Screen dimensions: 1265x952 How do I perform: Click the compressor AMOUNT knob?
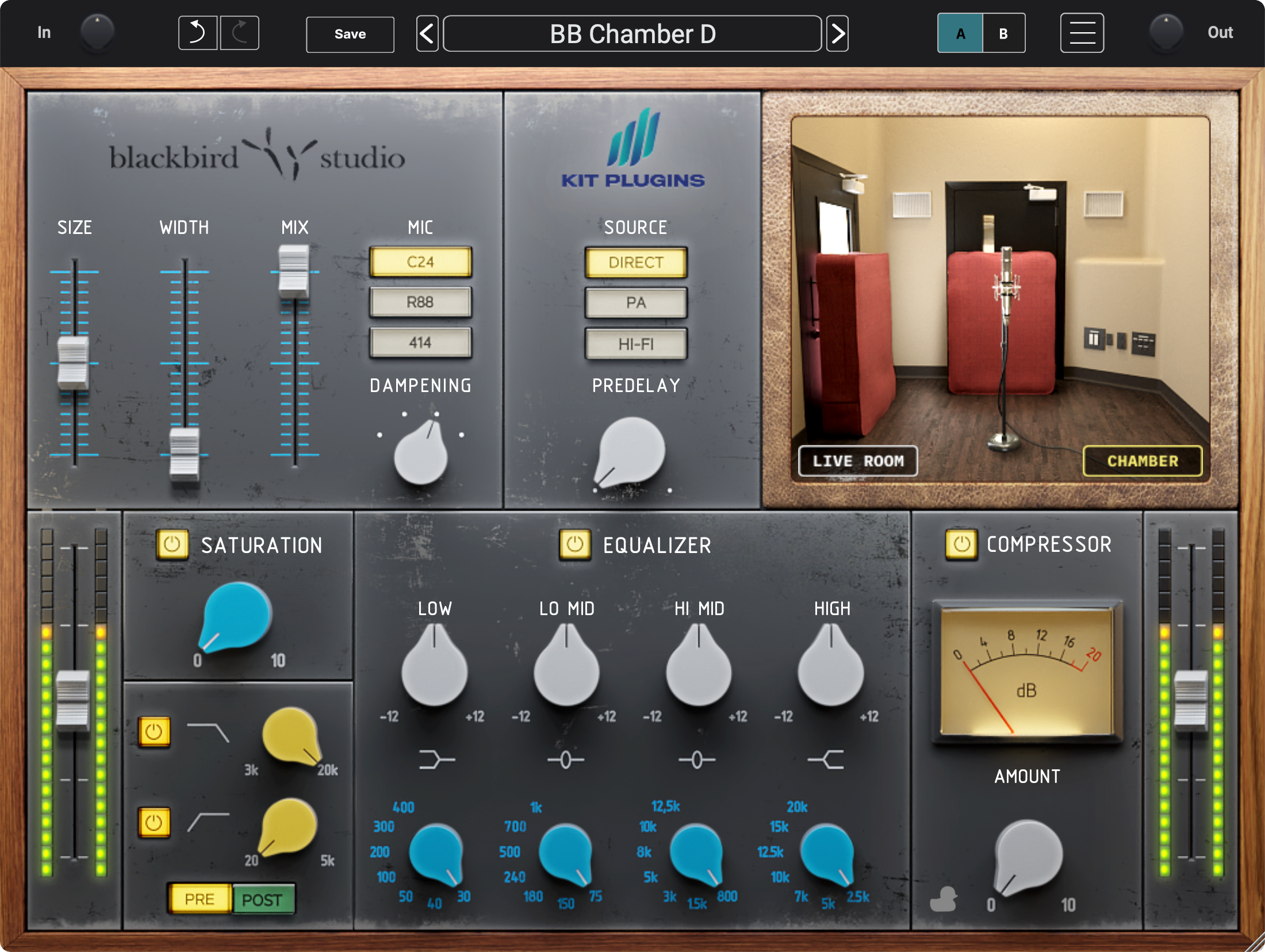tap(1028, 856)
